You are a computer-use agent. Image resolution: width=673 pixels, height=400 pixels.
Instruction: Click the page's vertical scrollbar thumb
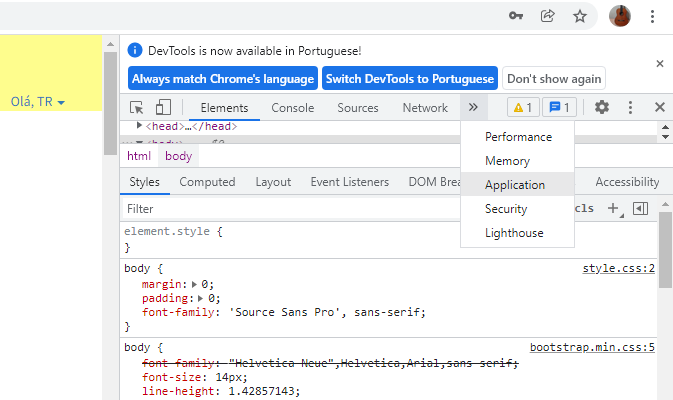(x=110, y=103)
